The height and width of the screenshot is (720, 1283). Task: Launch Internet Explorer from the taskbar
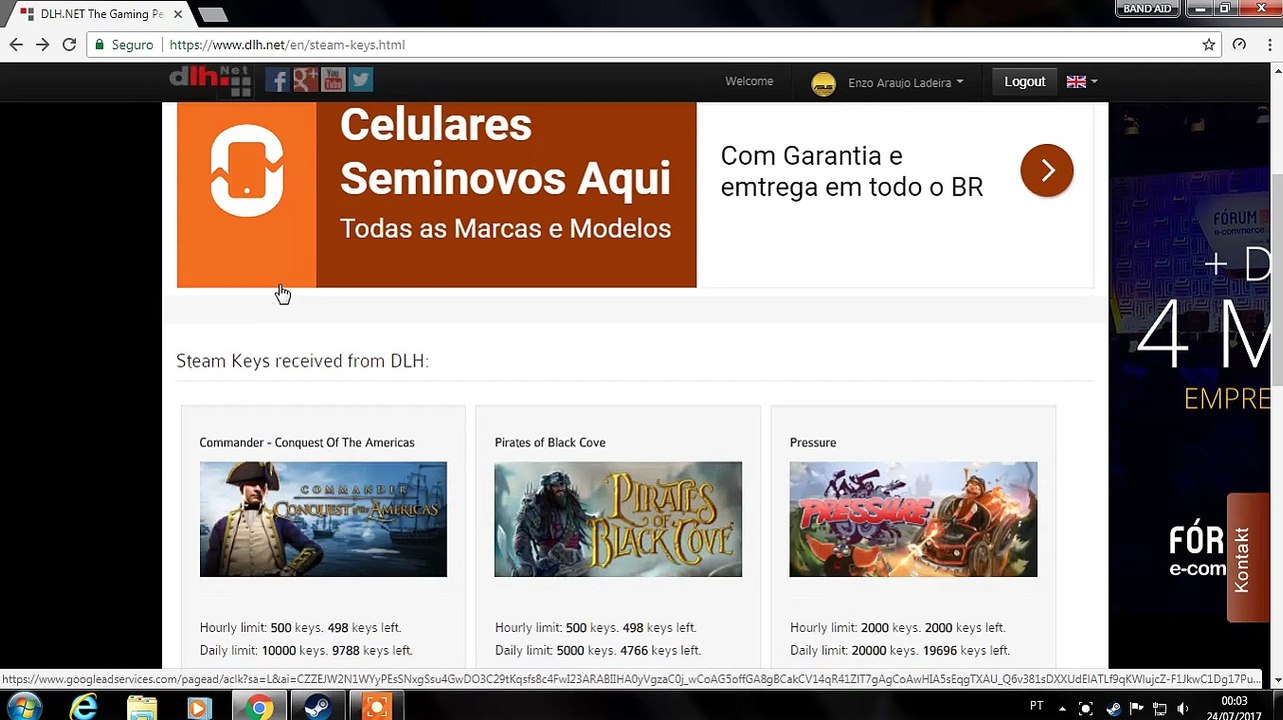pos(84,708)
